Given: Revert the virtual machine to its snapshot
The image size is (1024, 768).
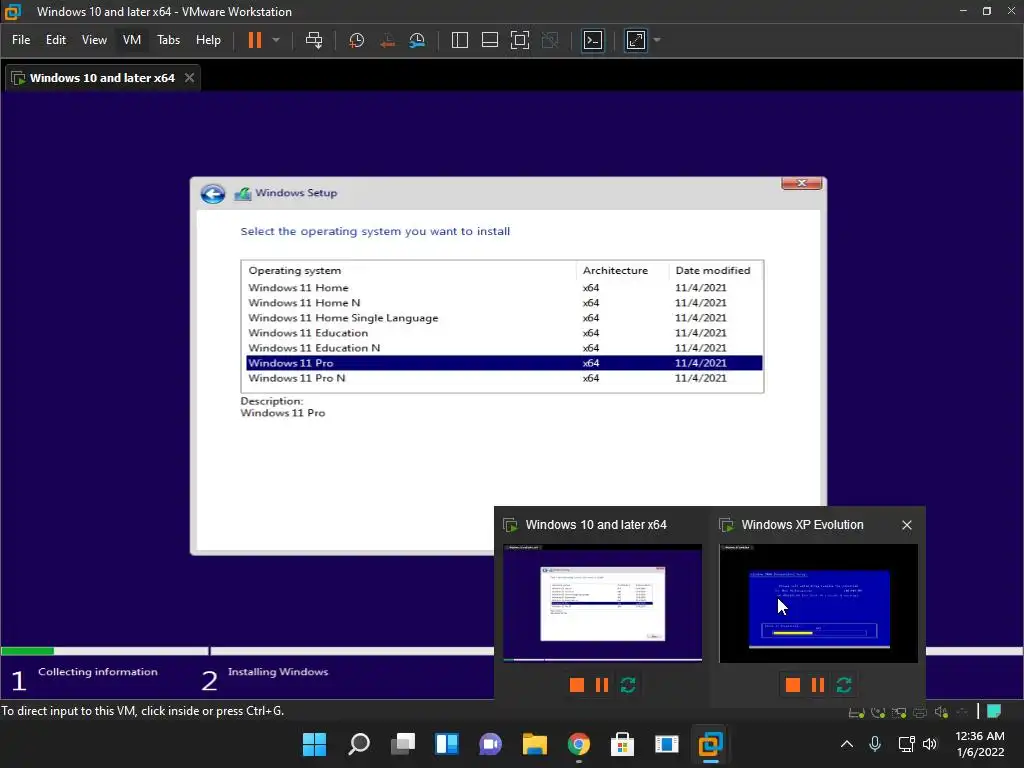Looking at the screenshot, I should pyautogui.click(x=387, y=40).
